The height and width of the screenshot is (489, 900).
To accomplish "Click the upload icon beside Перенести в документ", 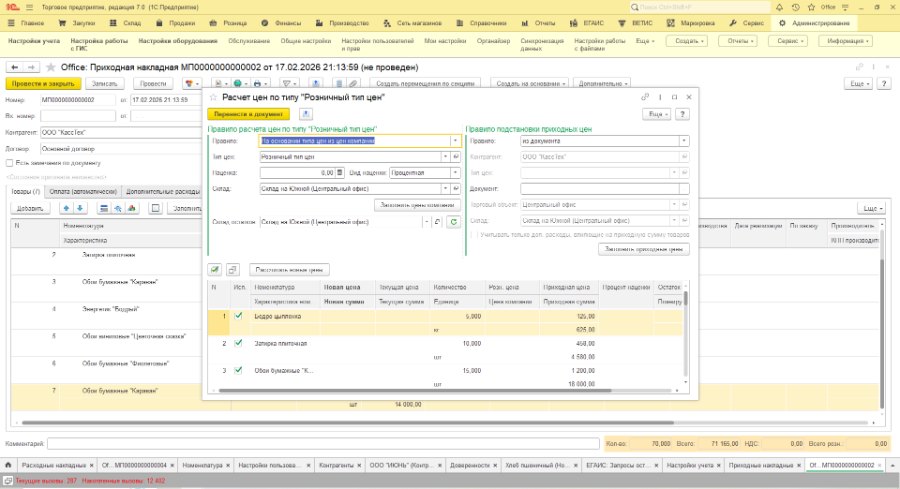I will (x=306, y=114).
